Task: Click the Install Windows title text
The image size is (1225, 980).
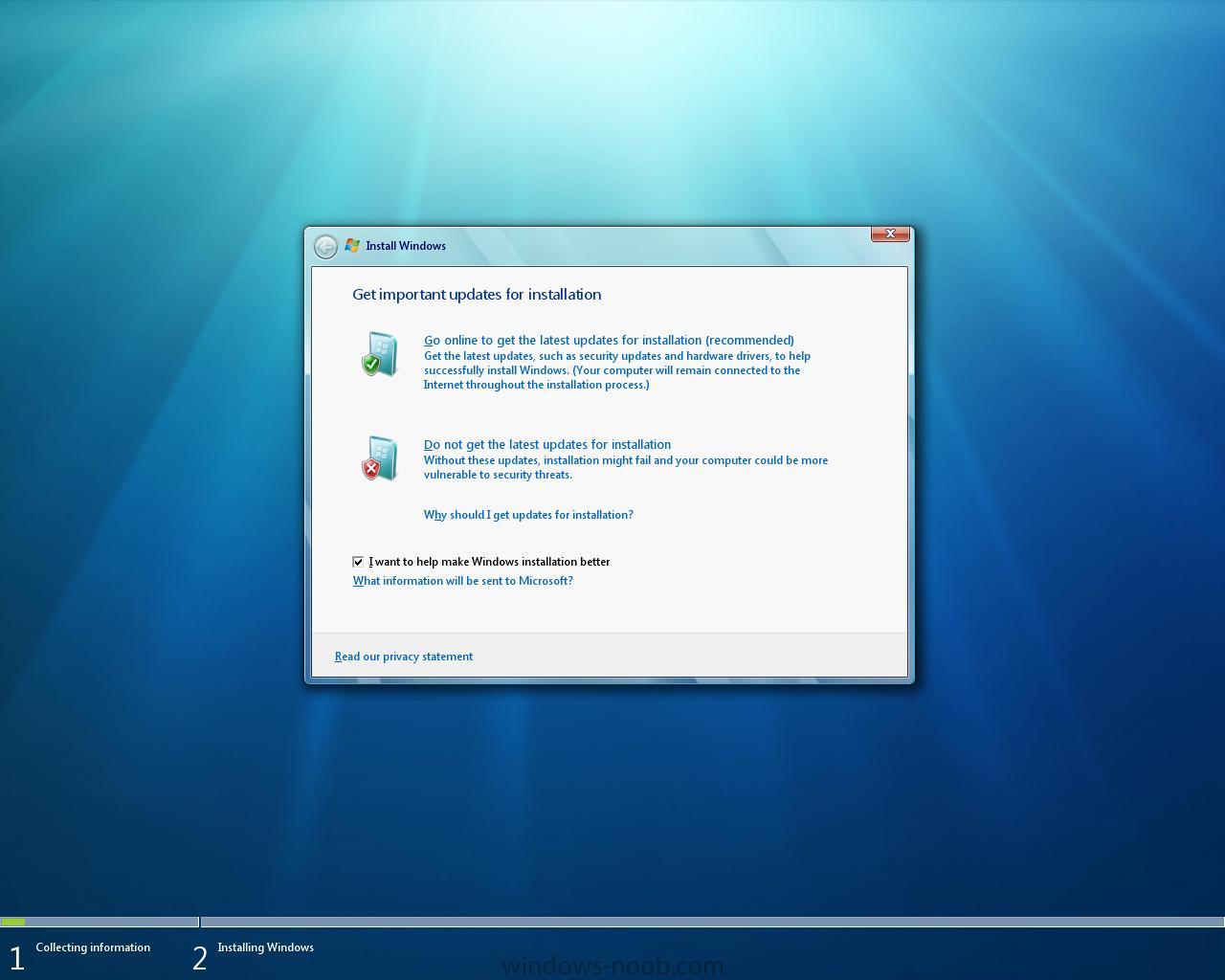Action: 406,246
